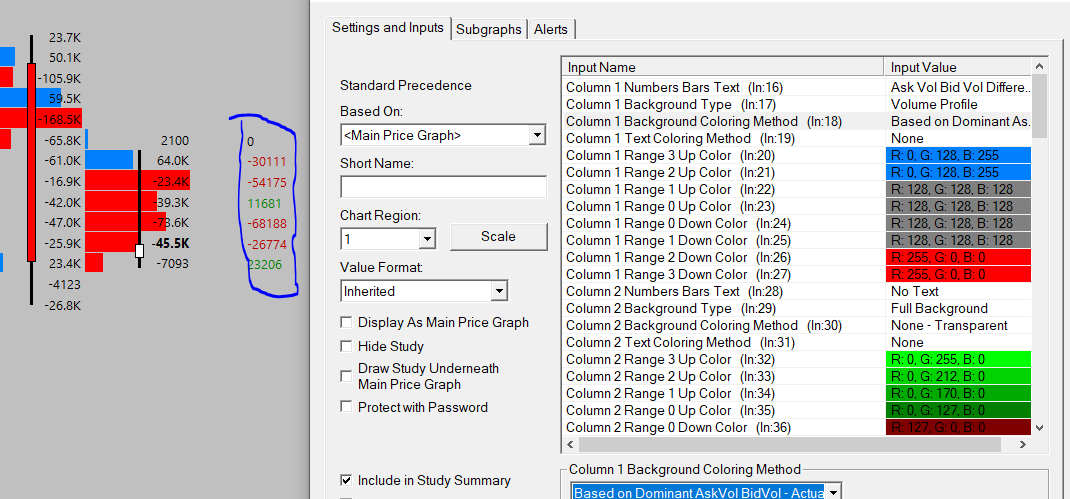This screenshot has width=1070, height=499.
Task: Click Column 1 Range 0 Down Color swatch
Action: pos(957,223)
